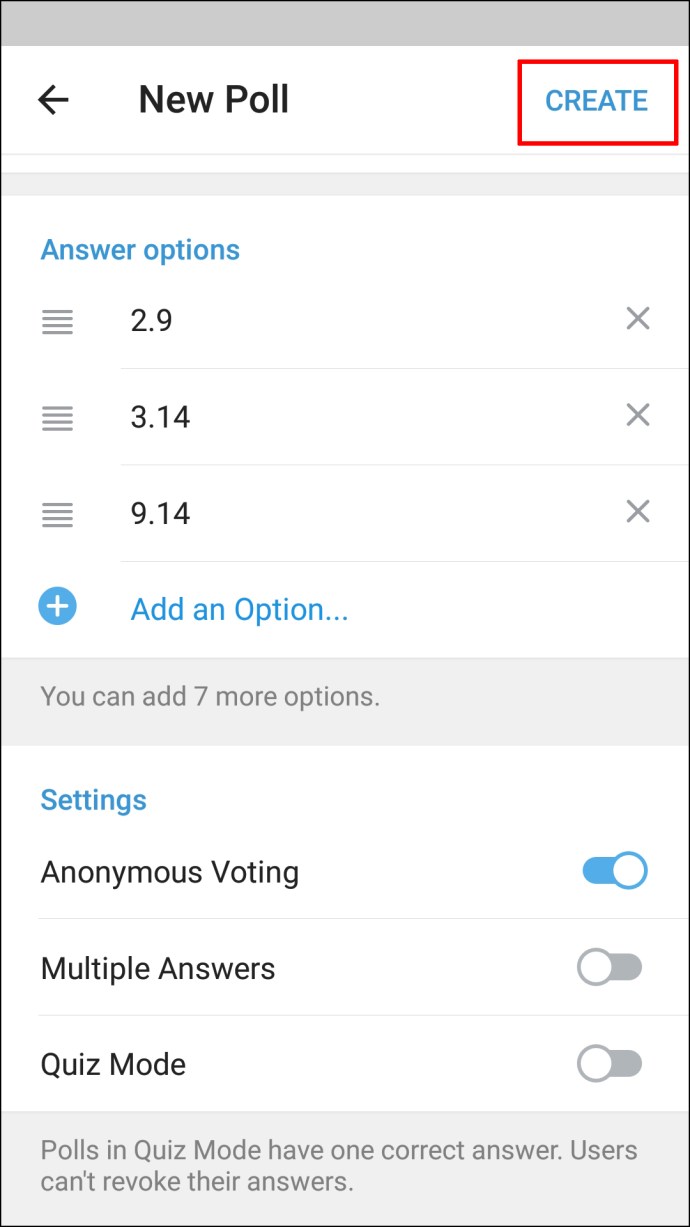Disable the Anonymous Voting switch
690x1227 pixels.
pyautogui.click(x=614, y=871)
